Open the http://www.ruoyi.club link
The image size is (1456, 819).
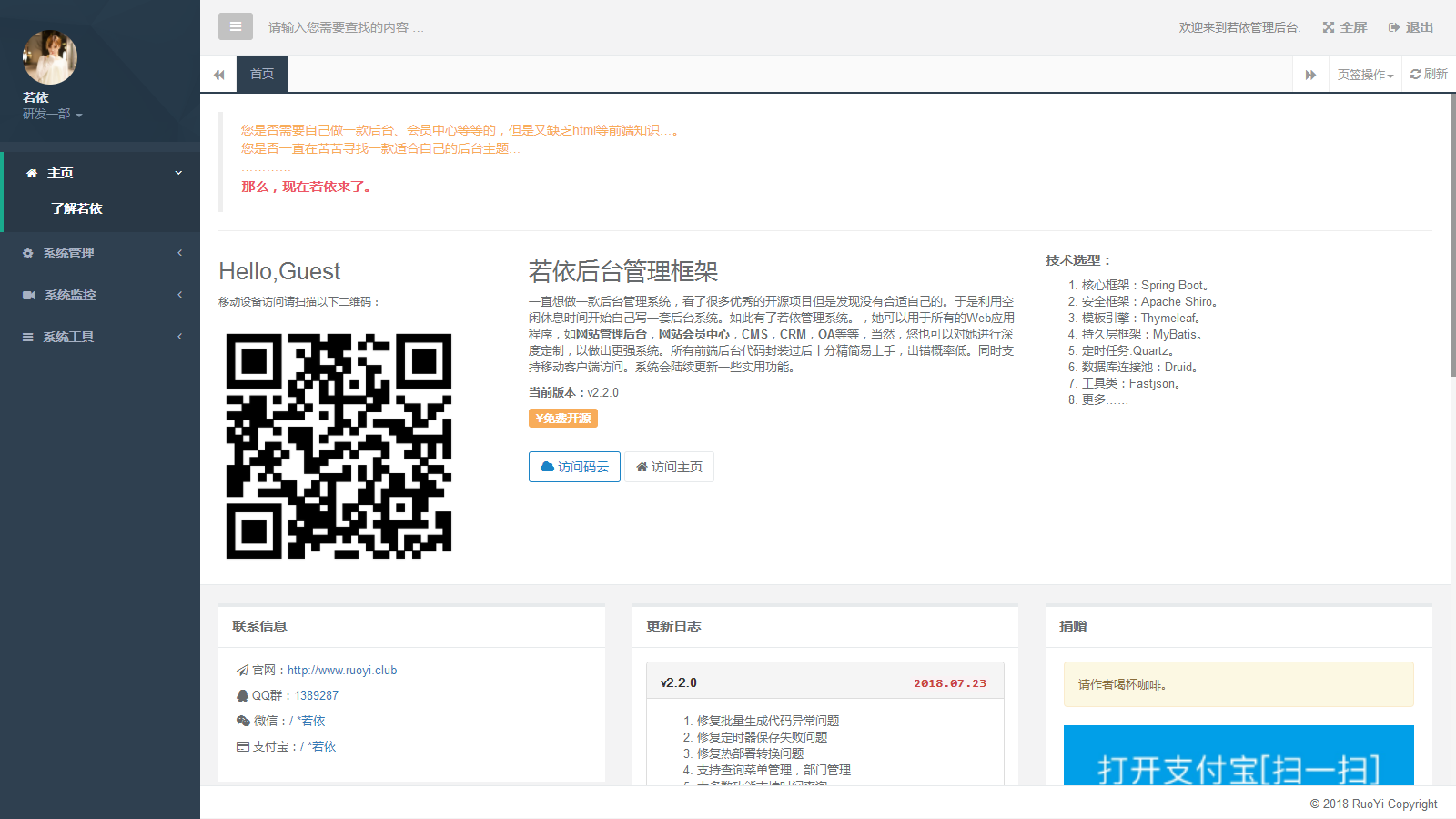[x=342, y=671]
